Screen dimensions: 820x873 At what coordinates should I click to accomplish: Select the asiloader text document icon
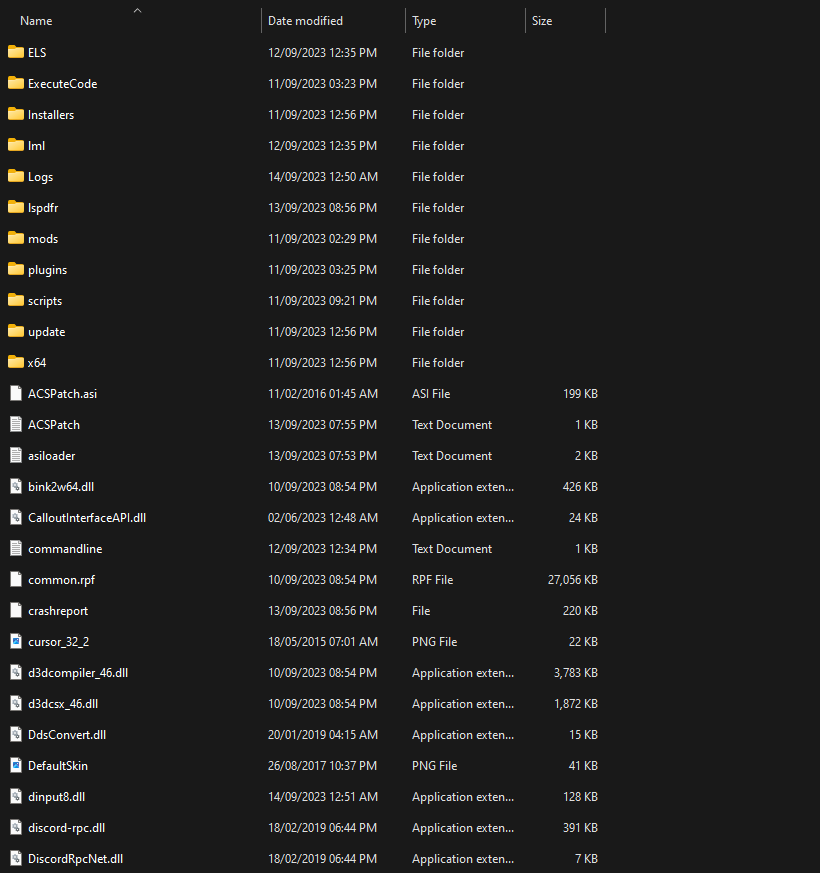16,455
